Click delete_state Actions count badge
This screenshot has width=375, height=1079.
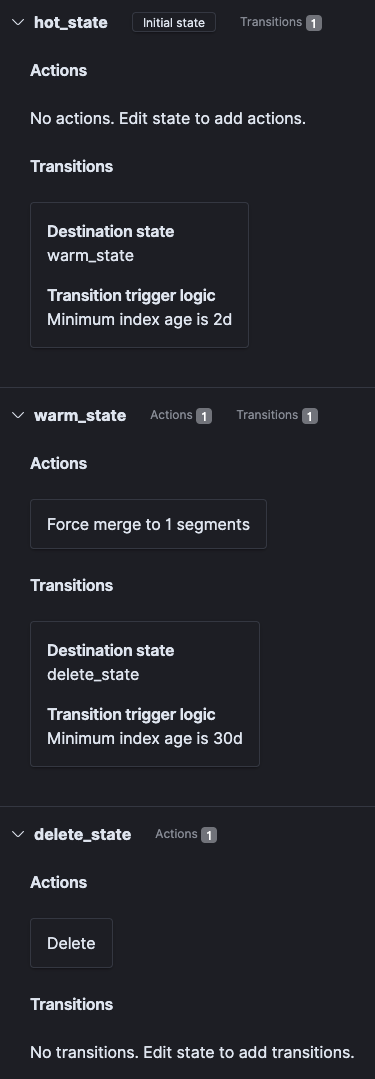(208, 835)
